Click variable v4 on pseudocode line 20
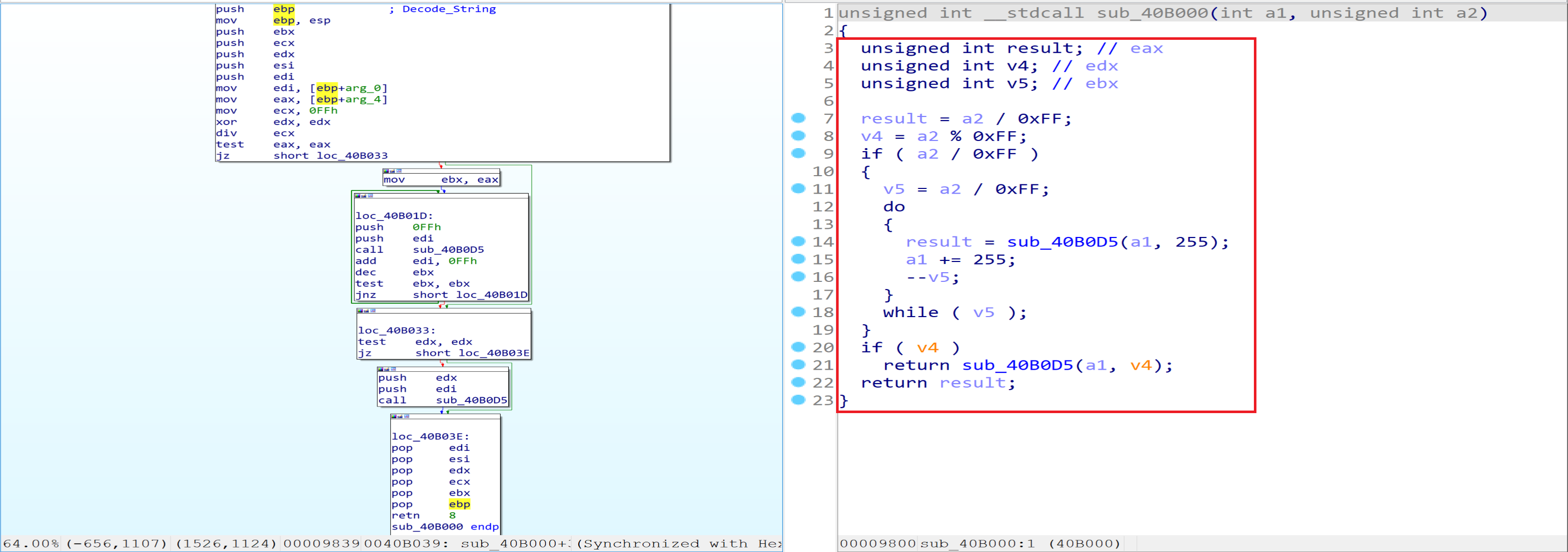 coord(927,348)
